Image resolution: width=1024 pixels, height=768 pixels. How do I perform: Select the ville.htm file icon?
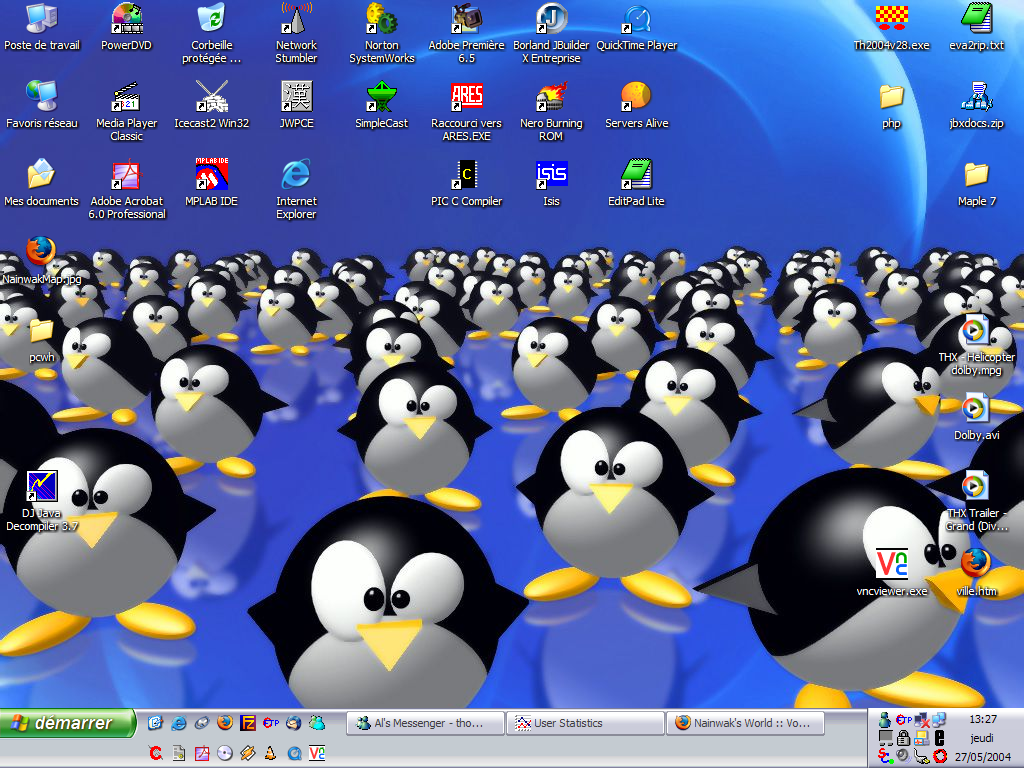tap(976, 564)
